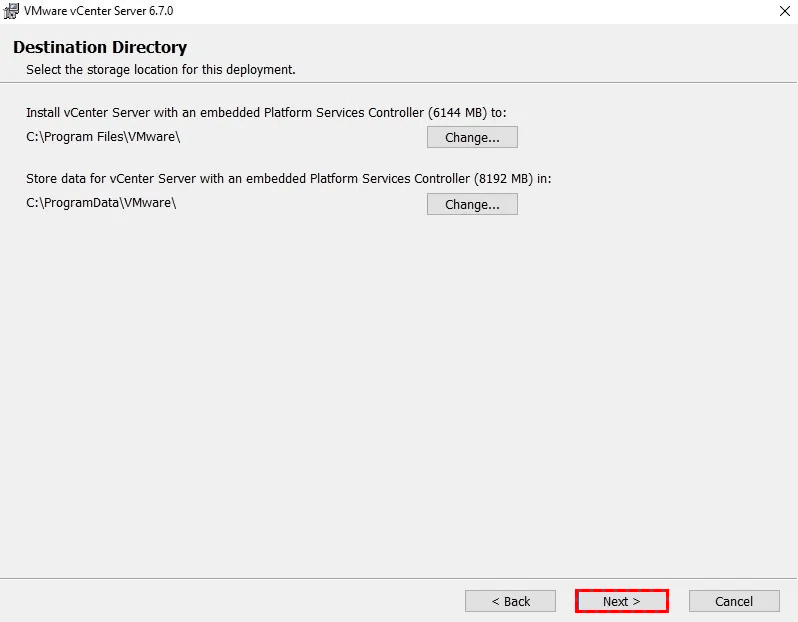Proceed by pressing the Next button
The image size is (798, 622).
[621, 601]
